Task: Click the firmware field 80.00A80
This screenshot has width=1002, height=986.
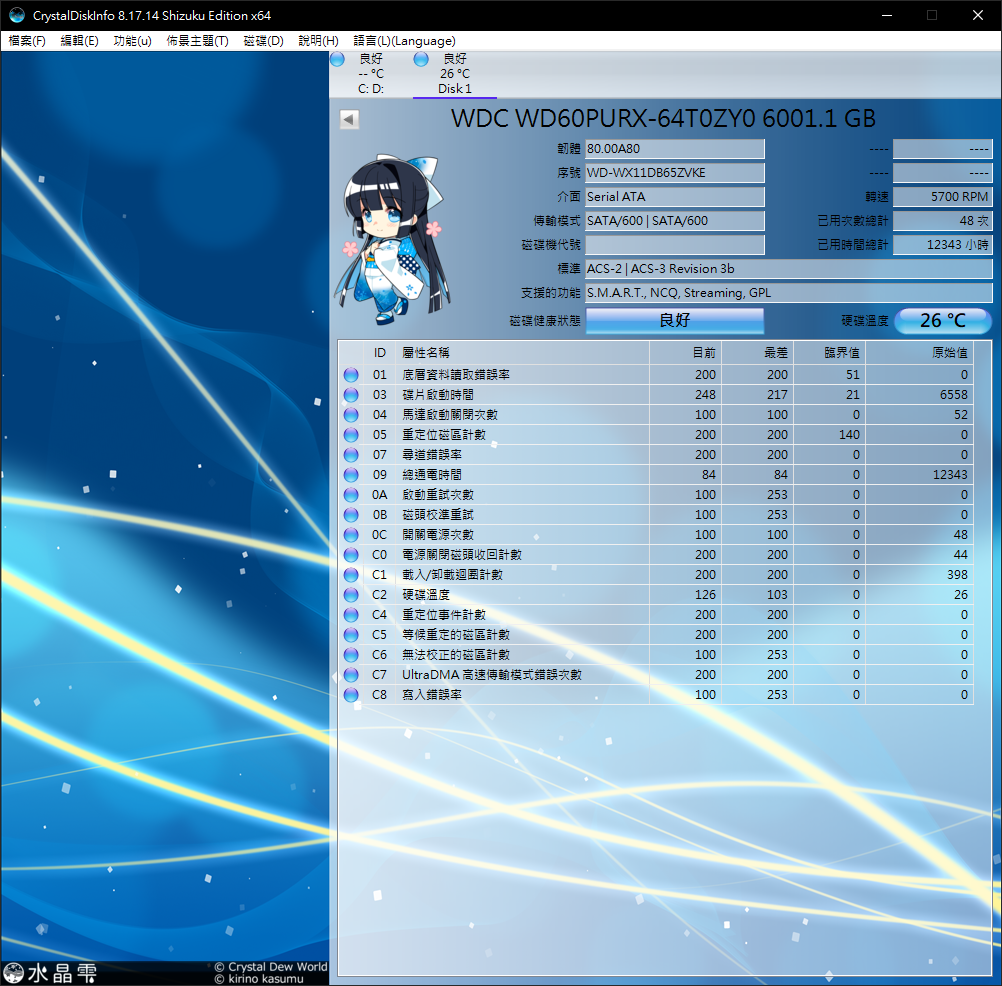Action: click(675, 149)
